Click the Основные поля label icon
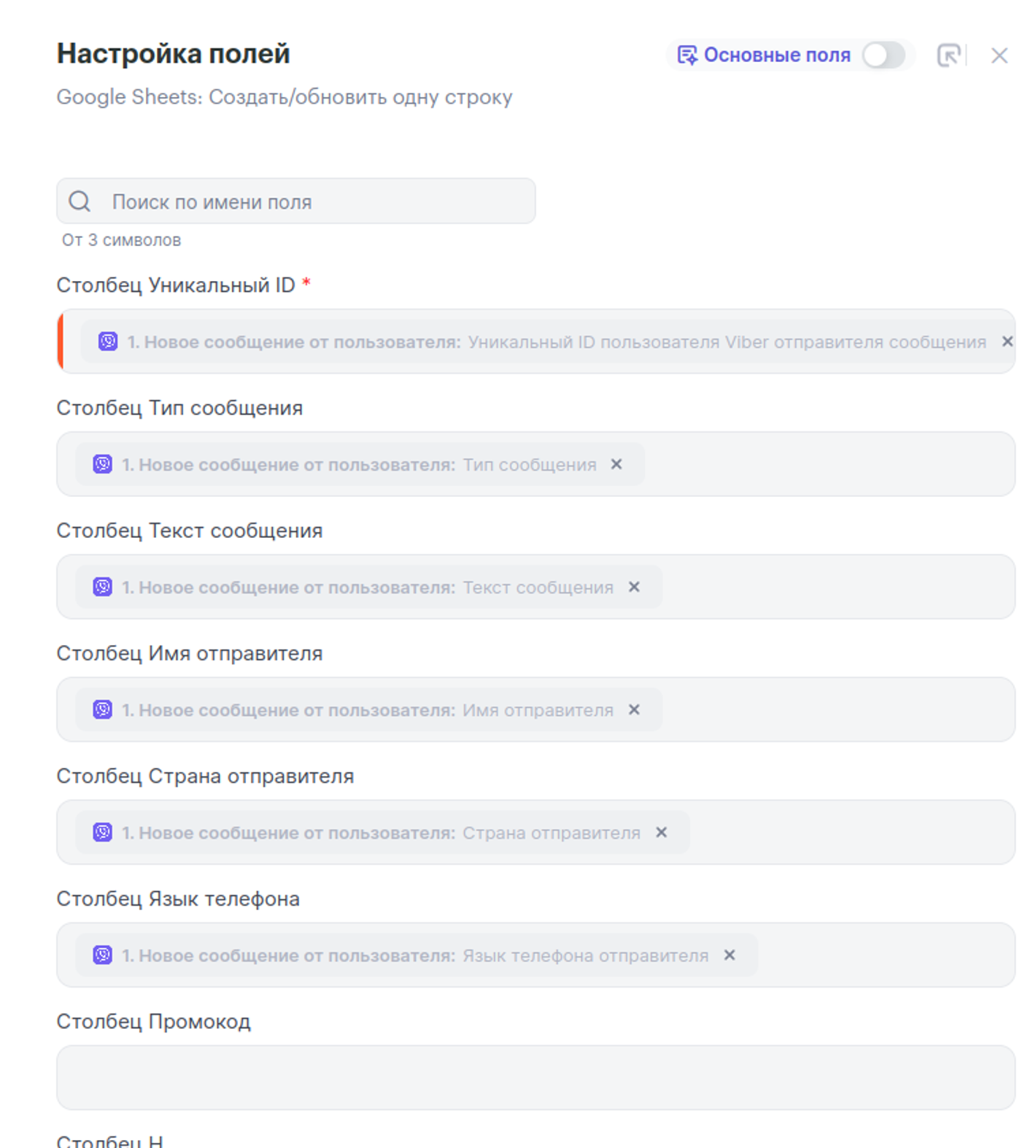This screenshot has width=1036, height=1148. pos(687,55)
